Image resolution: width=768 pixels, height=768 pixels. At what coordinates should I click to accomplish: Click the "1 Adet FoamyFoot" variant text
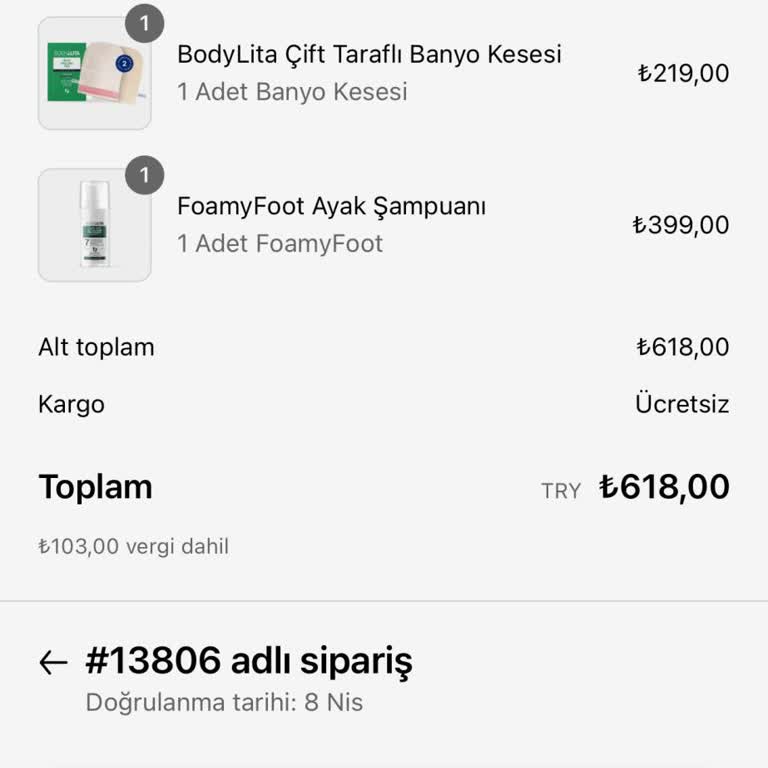[x=280, y=243]
